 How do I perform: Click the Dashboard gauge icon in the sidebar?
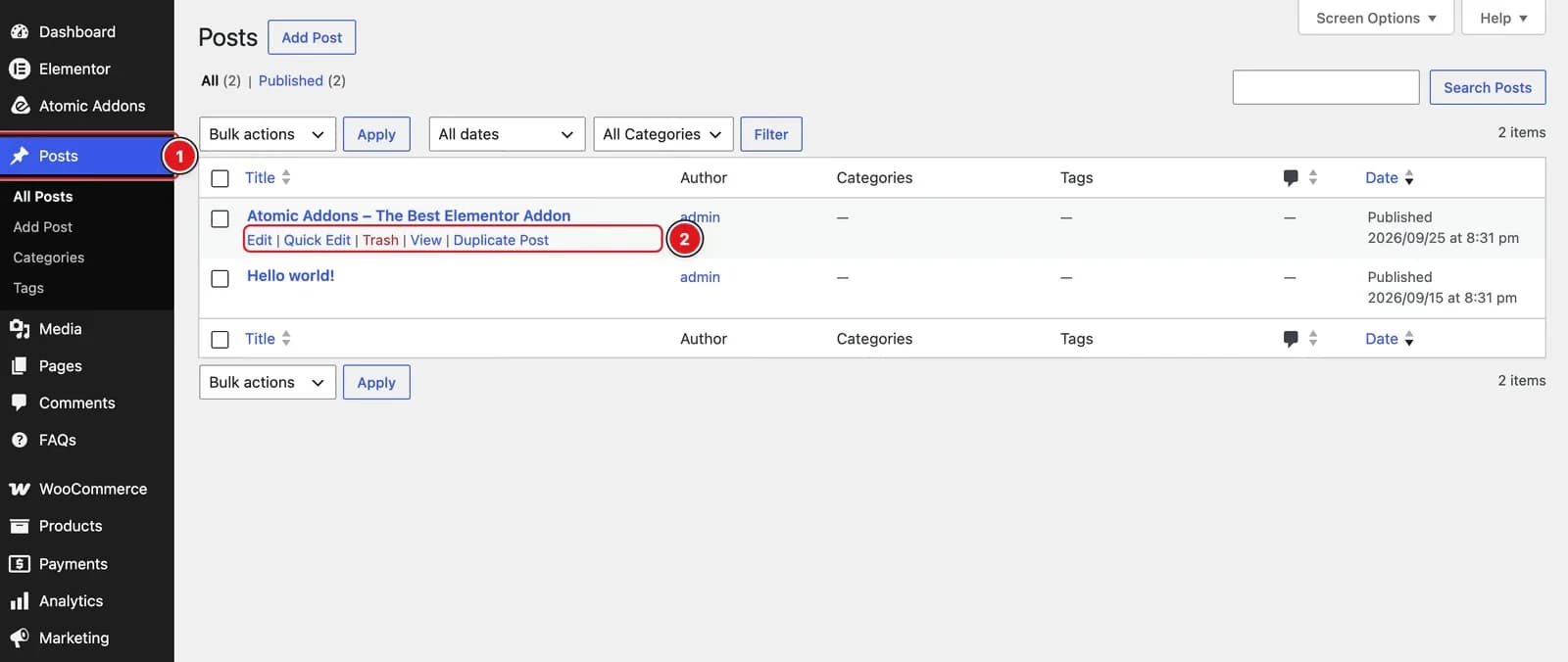(19, 31)
